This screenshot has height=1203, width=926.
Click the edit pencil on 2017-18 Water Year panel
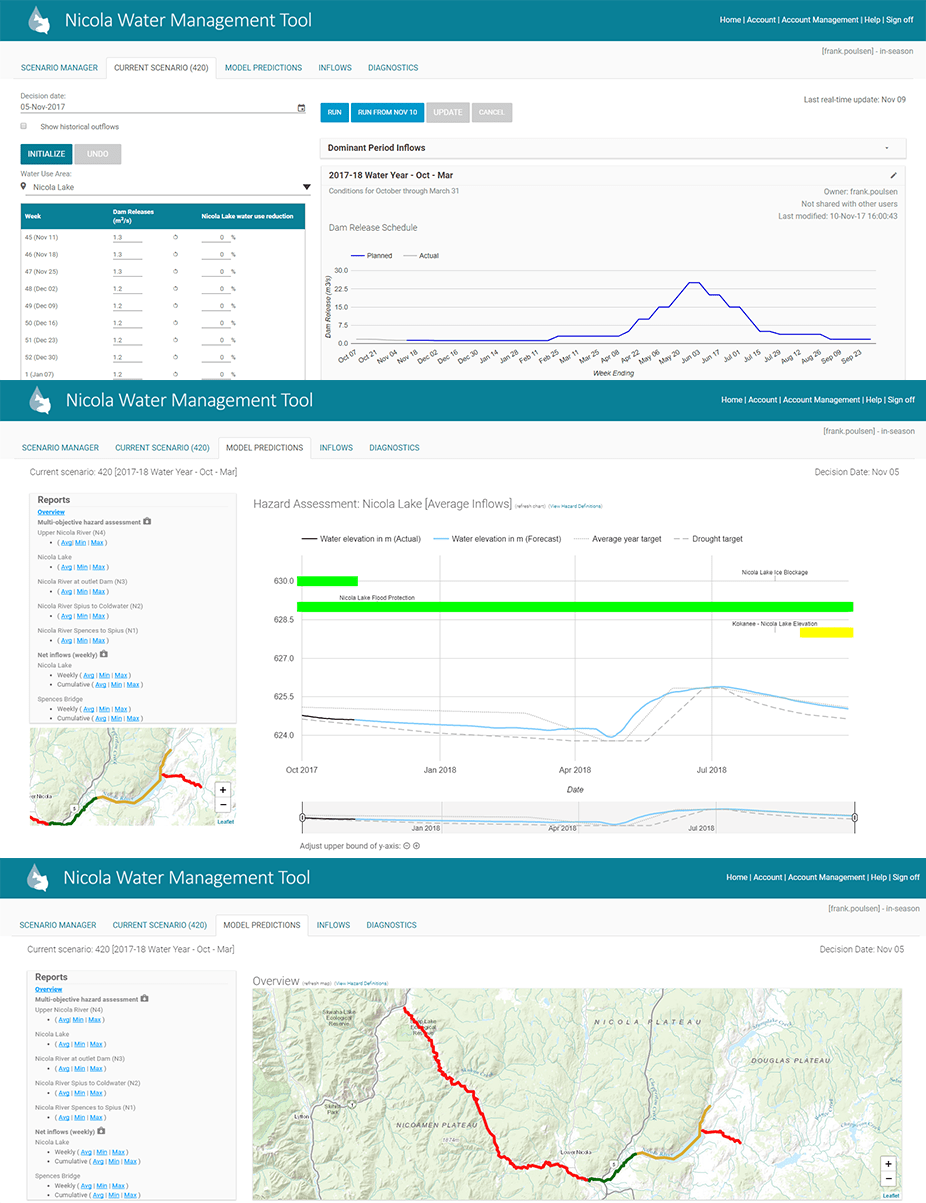(x=895, y=175)
